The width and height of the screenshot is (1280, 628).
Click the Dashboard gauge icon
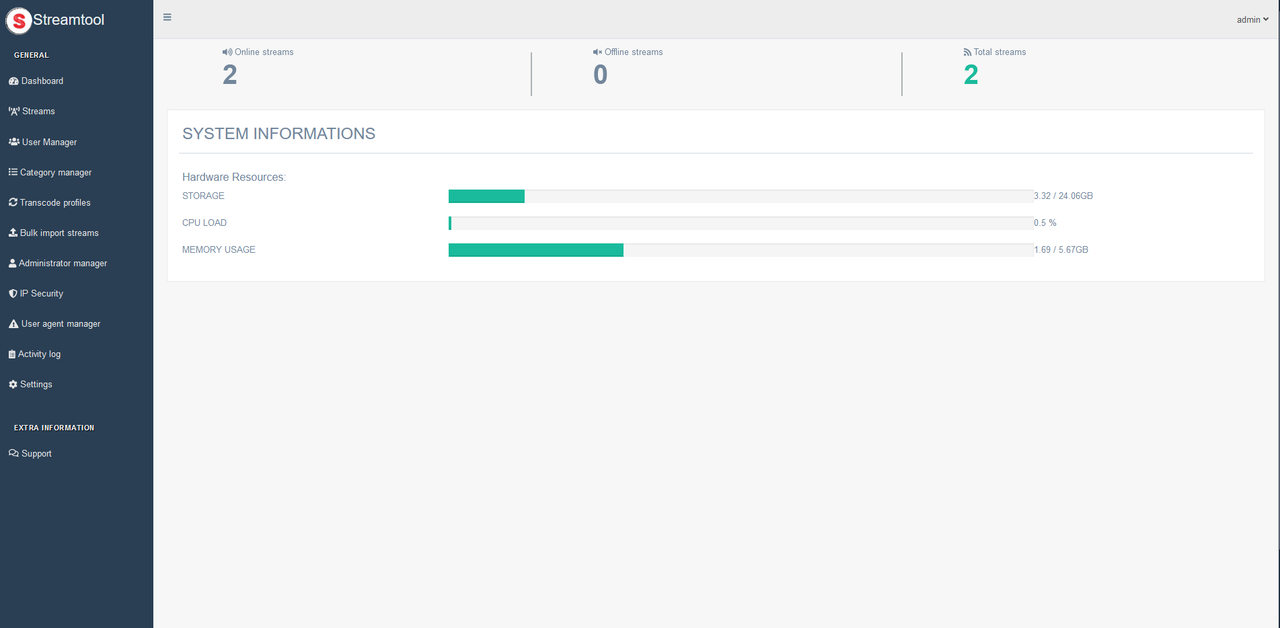click(x=14, y=81)
